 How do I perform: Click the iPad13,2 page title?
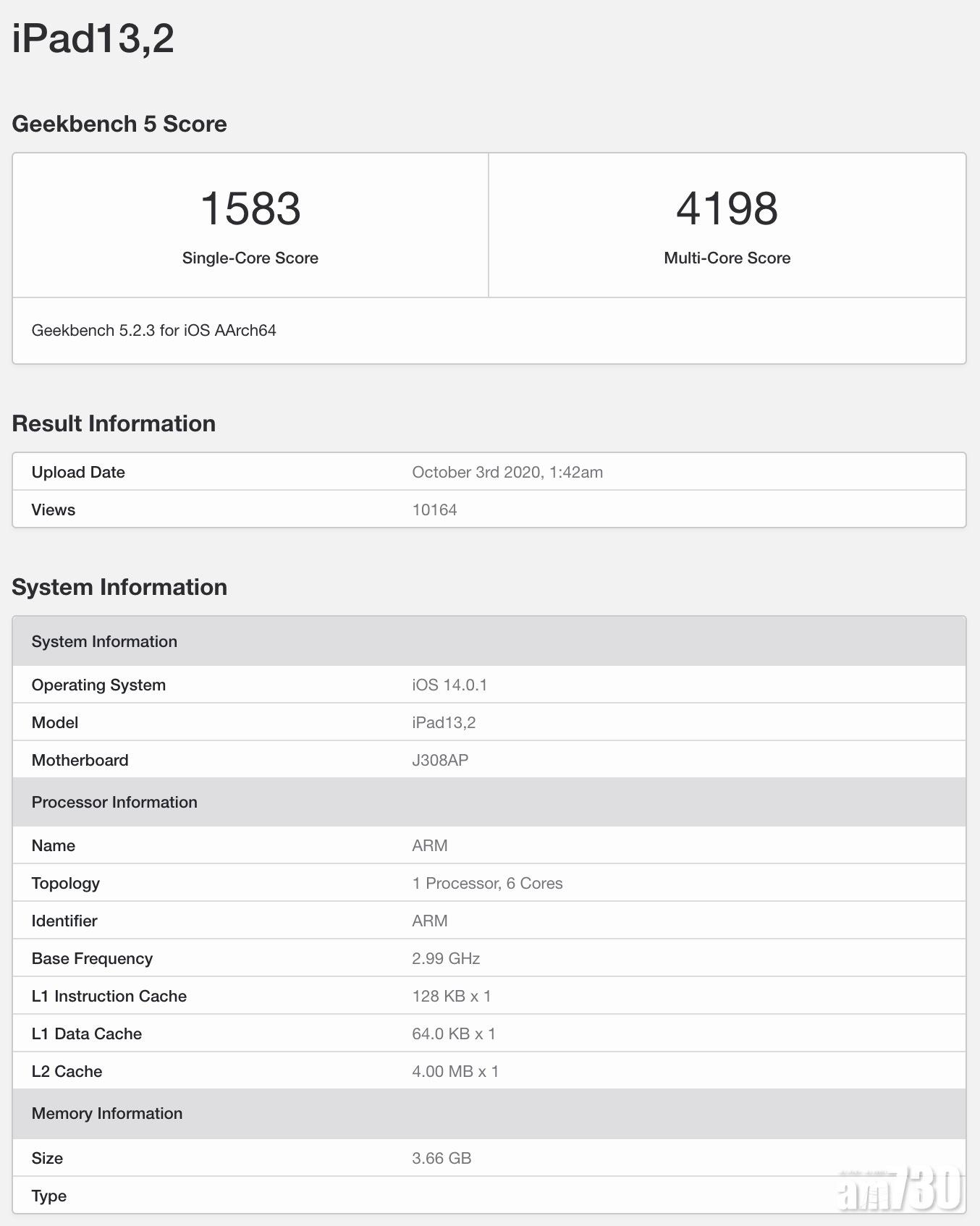[93, 38]
